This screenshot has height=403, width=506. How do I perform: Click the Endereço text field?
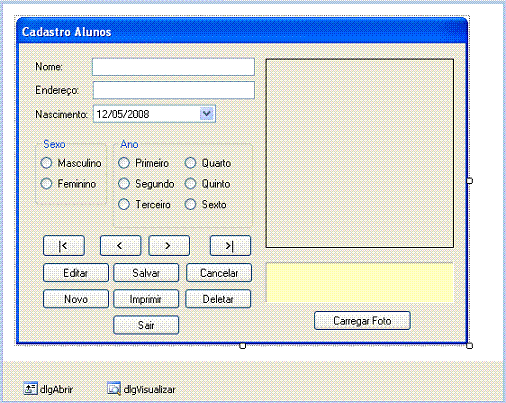coord(174,90)
